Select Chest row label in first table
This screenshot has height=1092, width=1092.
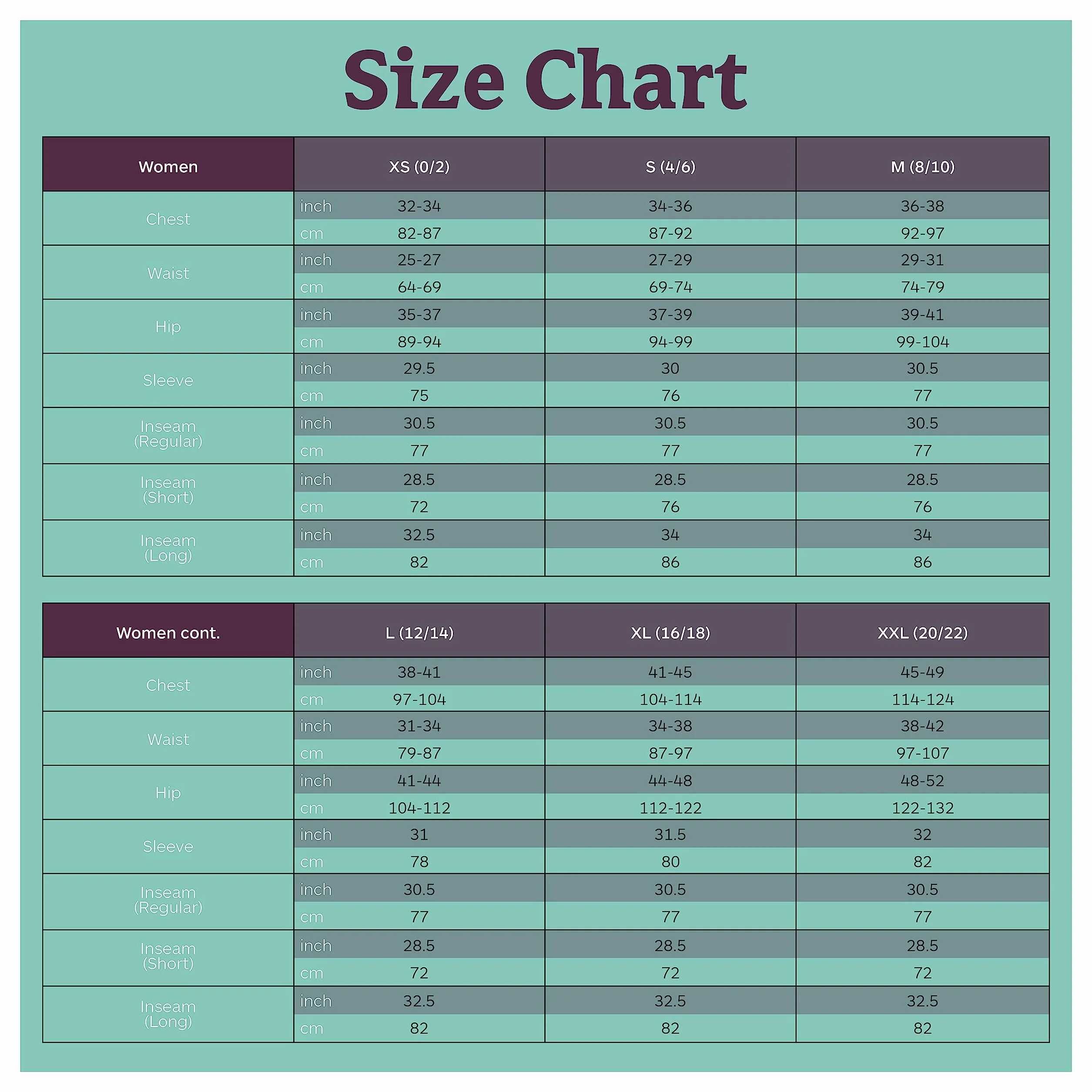[x=168, y=219]
